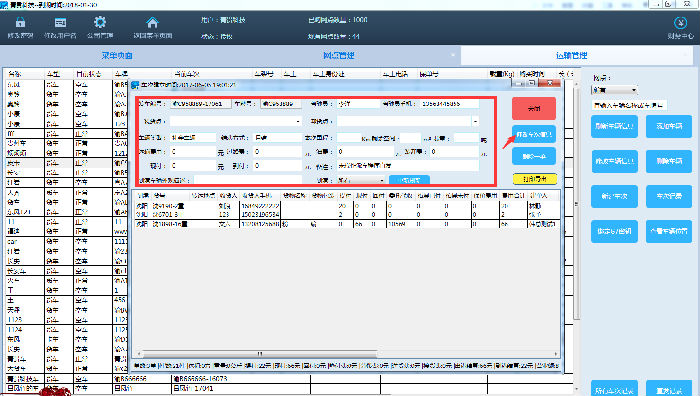Screen dimensions: 700x396
Task: Click the trip number field ending in 17061
Action: [x=200, y=104]
